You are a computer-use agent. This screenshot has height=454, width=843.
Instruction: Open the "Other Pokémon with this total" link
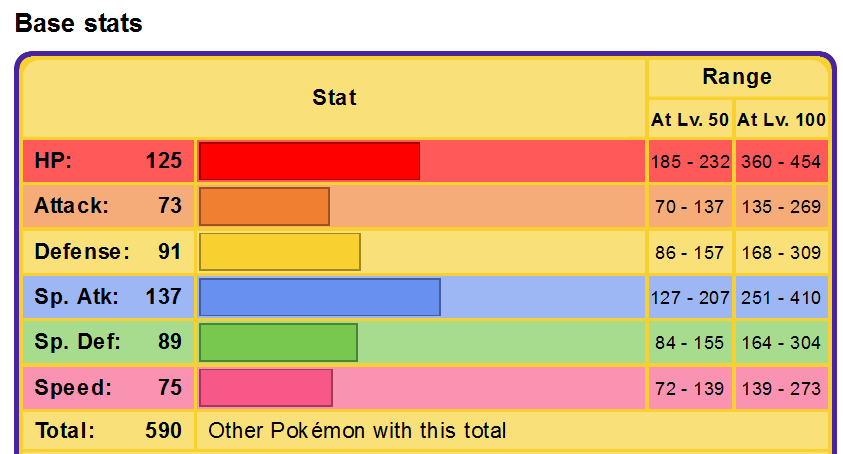[x=357, y=431]
